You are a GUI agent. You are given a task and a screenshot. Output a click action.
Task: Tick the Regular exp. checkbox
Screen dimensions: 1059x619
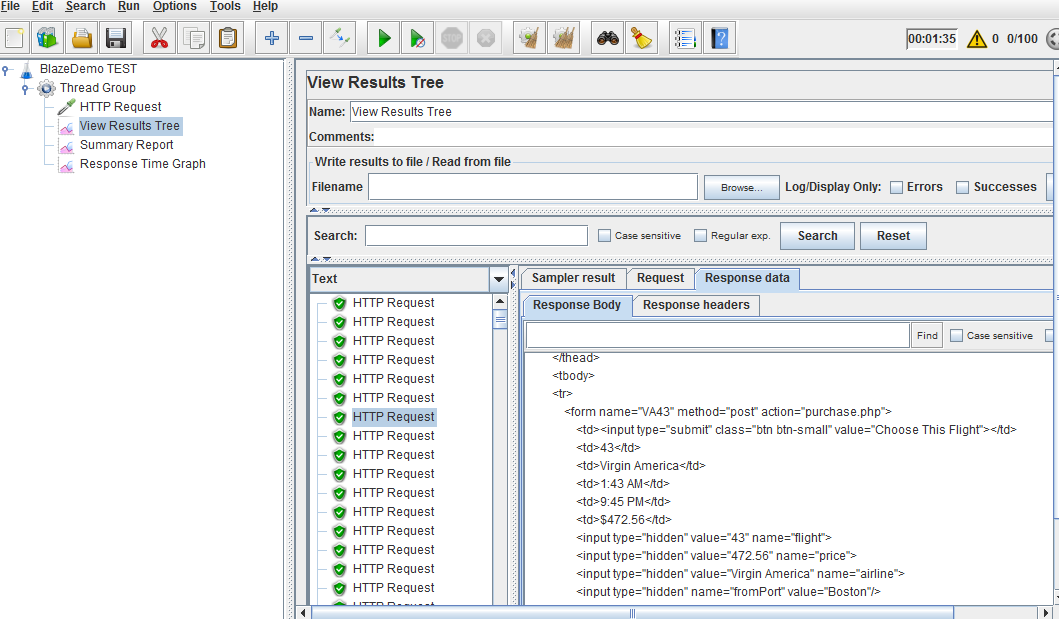700,236
